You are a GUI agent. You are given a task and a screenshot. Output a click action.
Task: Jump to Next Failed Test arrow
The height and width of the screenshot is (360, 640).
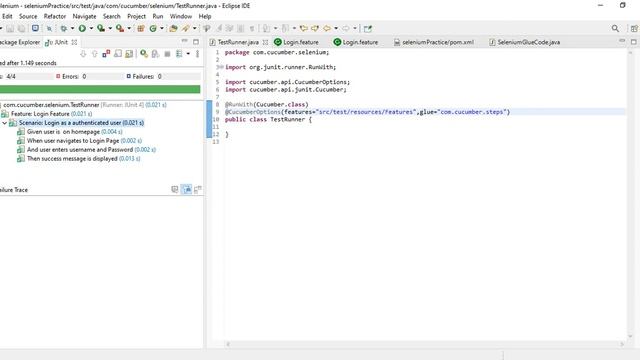(x=83, y=54)
